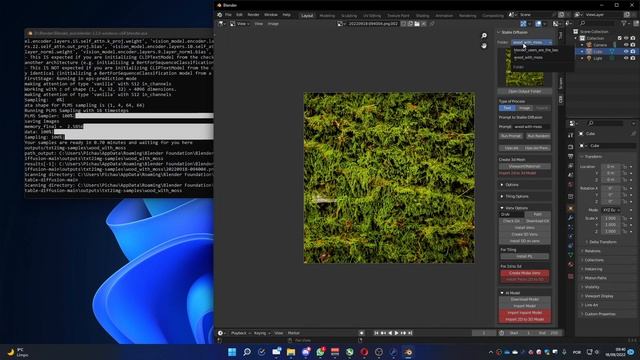Select the Texture properties checker tab icon
The width and height of the screenshot is (640, 360).
(571, 276)
